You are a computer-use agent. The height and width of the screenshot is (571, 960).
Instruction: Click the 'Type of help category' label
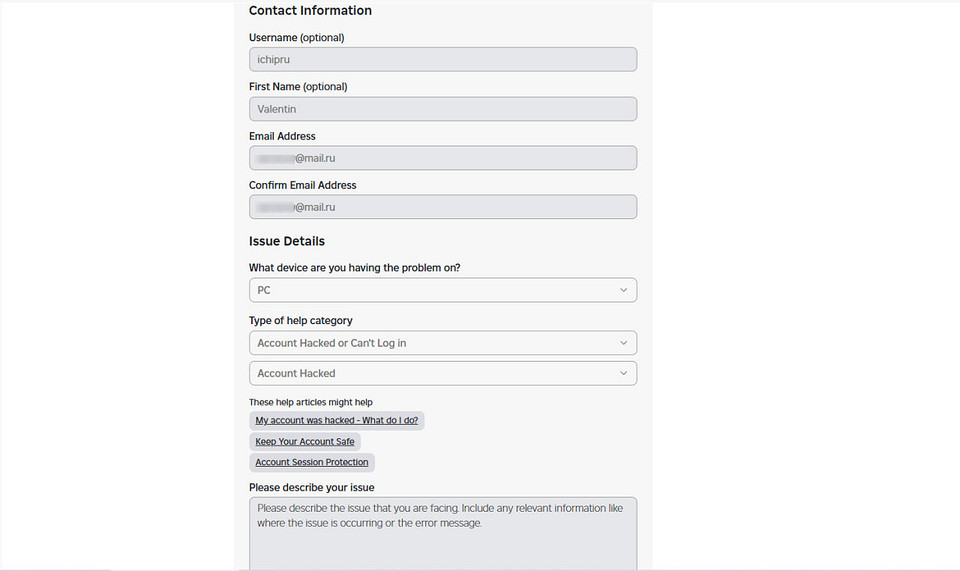tap(300, 321)
